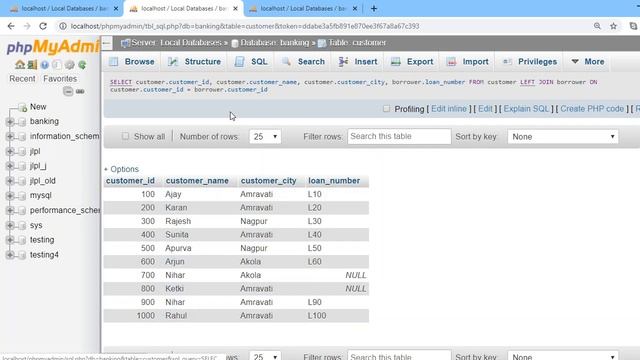Expand the jlpl_old database node
This screenshot has width=640, height=360.
(10, 181)
